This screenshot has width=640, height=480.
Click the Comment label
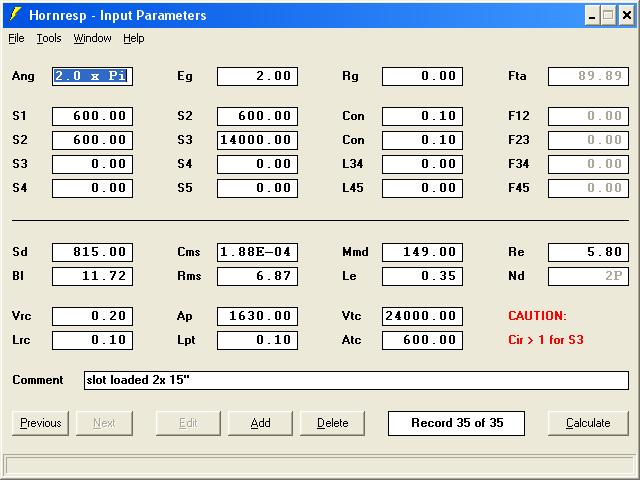point(38,380)
